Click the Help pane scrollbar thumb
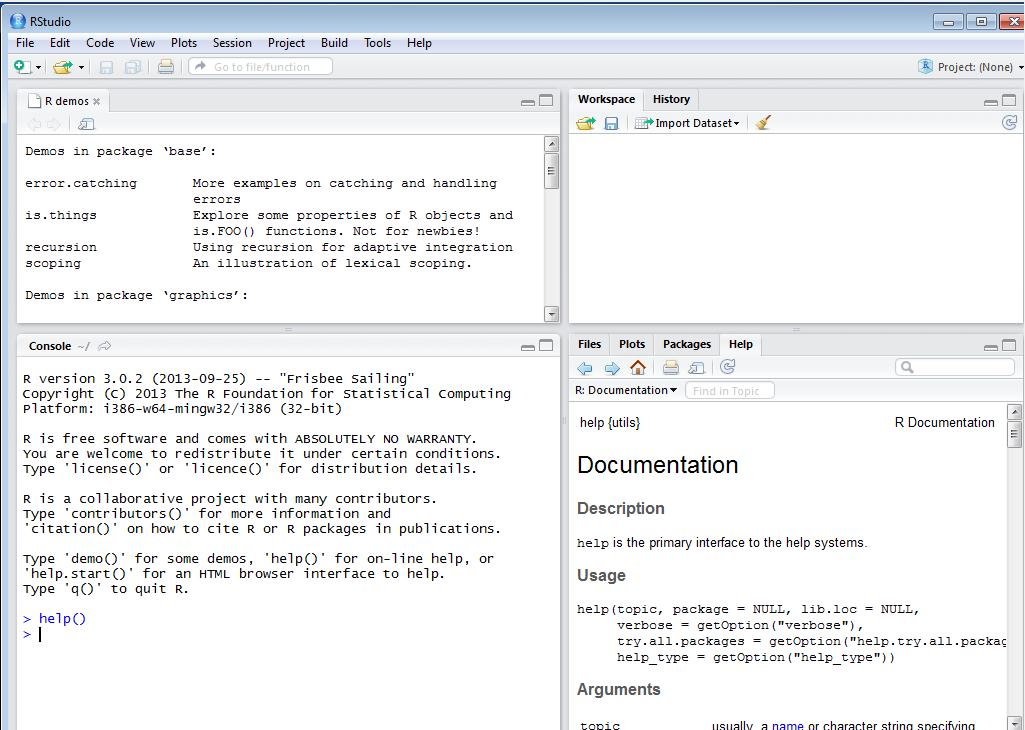1025x730 pixels. click(1015, 435)
